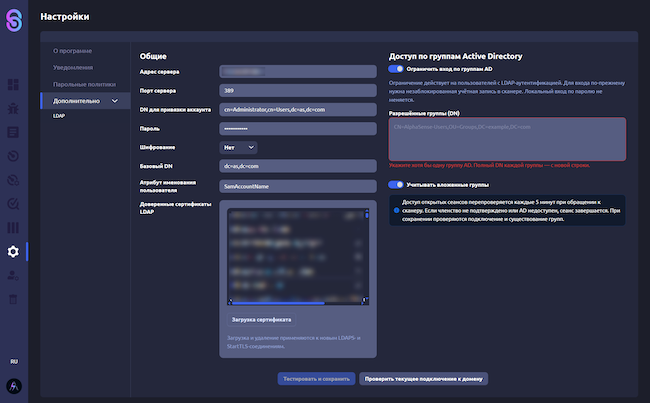Screen dimensions: 650x403
Task: Click the certificate list horizontal scrollbar
Action: pyautogui.click(x=278, y=303)
